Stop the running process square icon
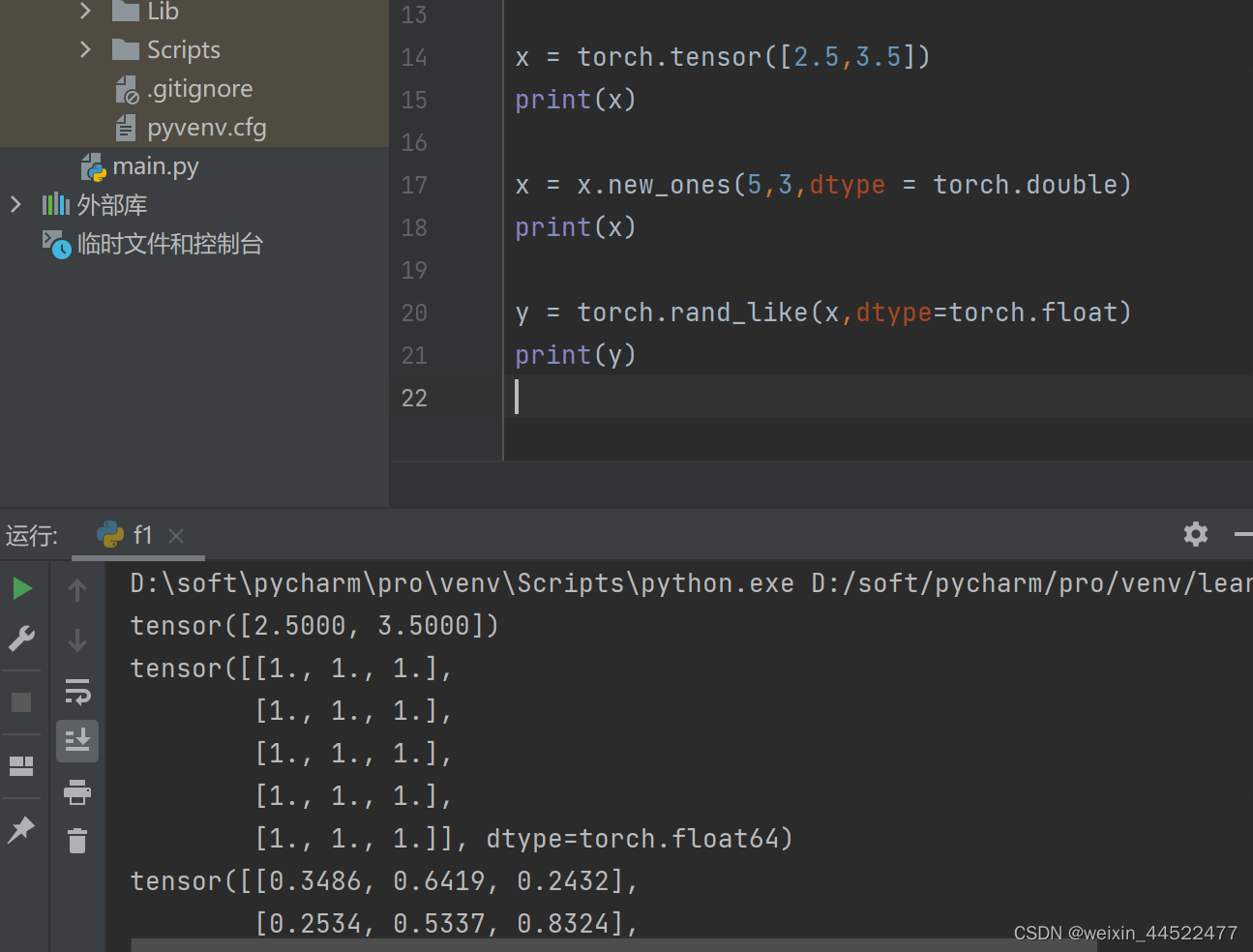Screen dimensions: 1253x952 (21, 701)
